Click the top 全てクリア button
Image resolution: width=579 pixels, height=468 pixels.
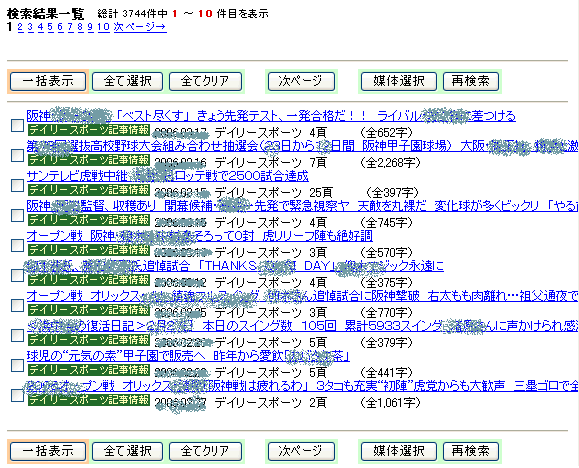click(x=205, y=81)
